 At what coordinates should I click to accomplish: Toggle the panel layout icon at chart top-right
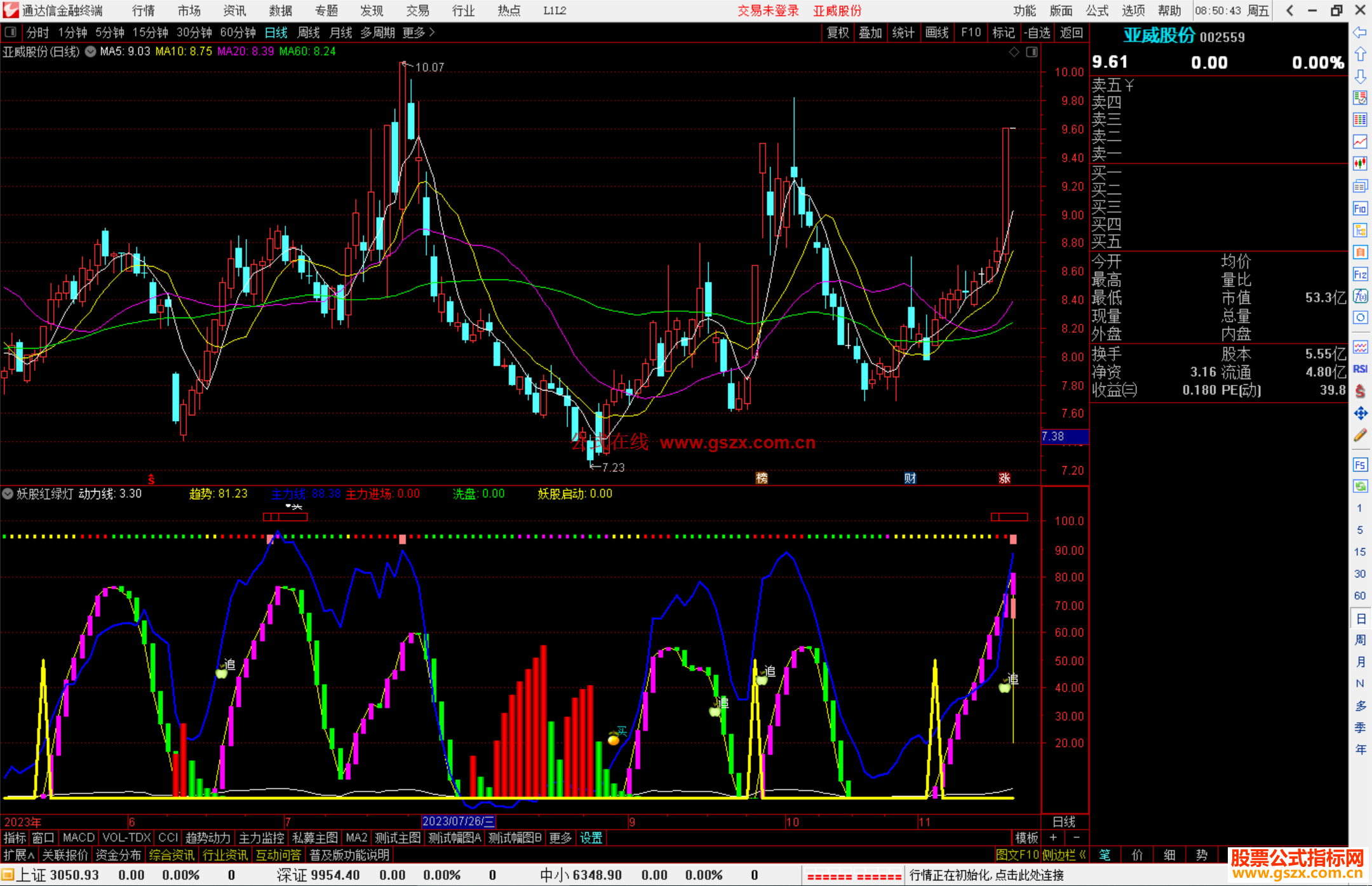[1032, 52]
